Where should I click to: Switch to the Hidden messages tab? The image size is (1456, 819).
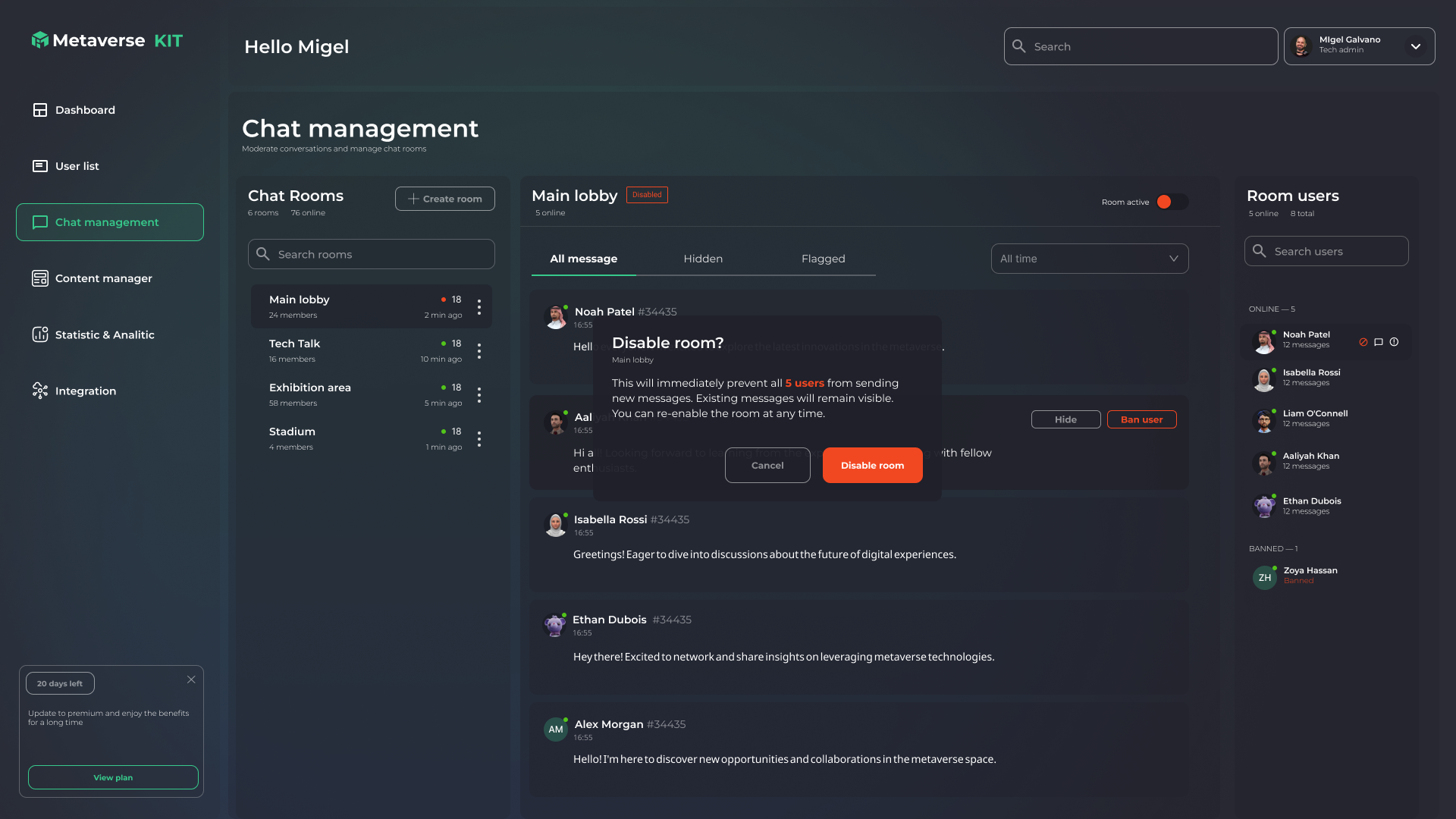703,259
